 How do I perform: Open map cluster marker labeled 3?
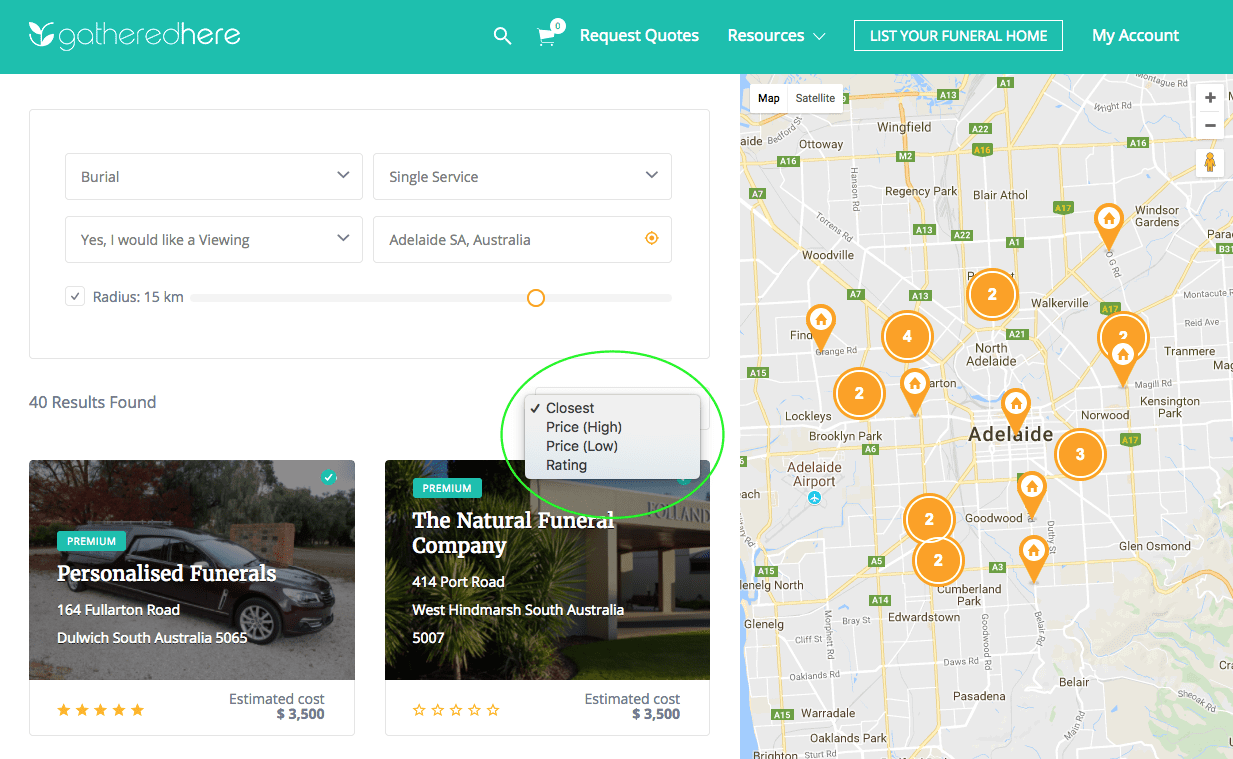click(1080, 454)
